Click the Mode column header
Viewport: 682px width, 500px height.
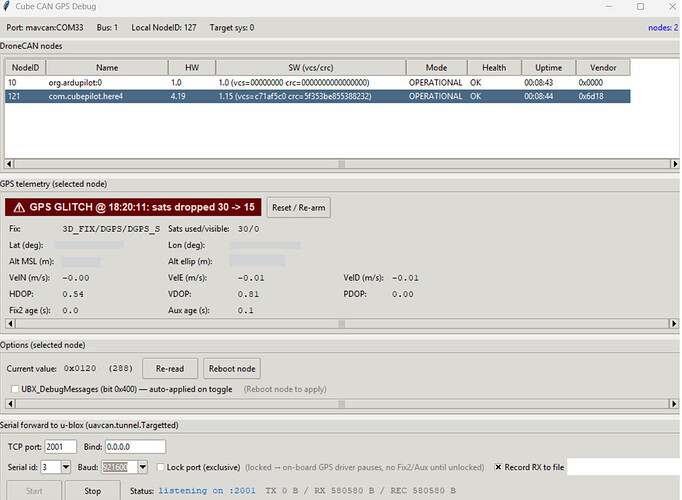(436, 68)
